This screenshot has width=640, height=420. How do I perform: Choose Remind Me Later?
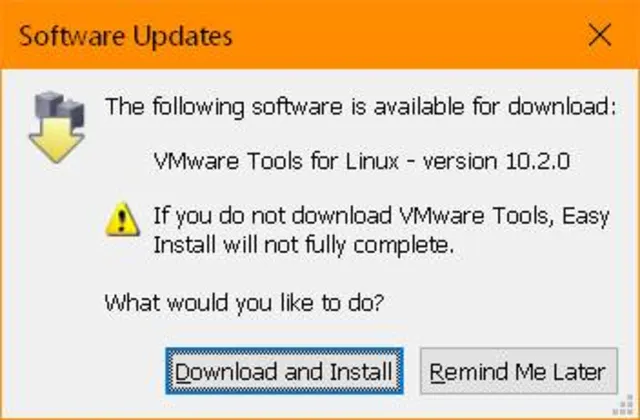(x=518, y=371)
